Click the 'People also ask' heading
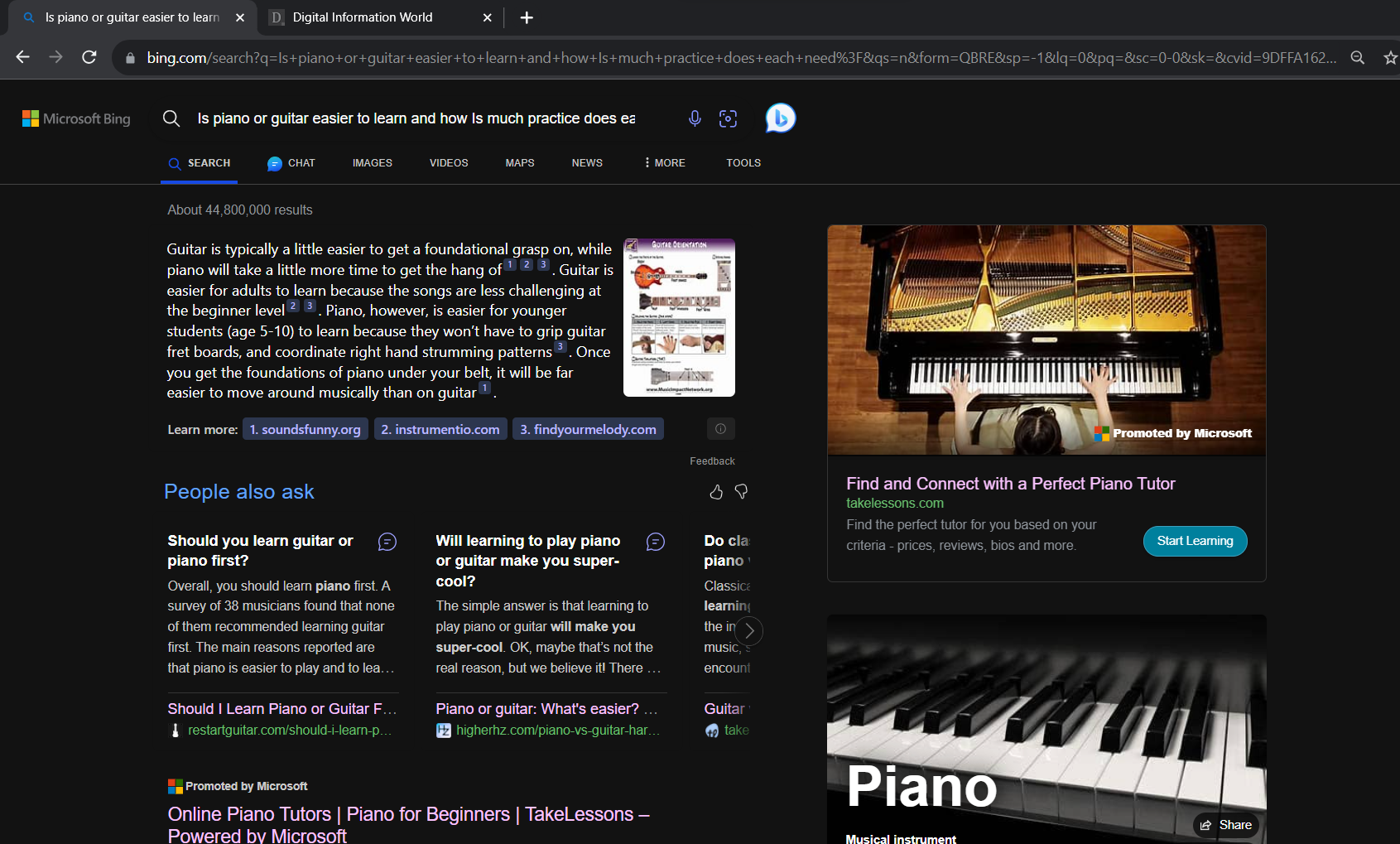The height and width of the screenshot is (844, 1400). point(239,492)
